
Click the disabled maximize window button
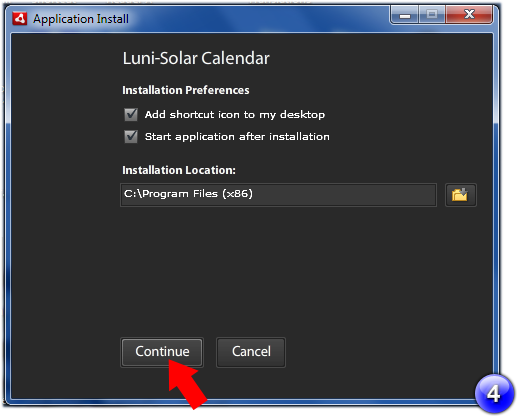tap(432, 15)
